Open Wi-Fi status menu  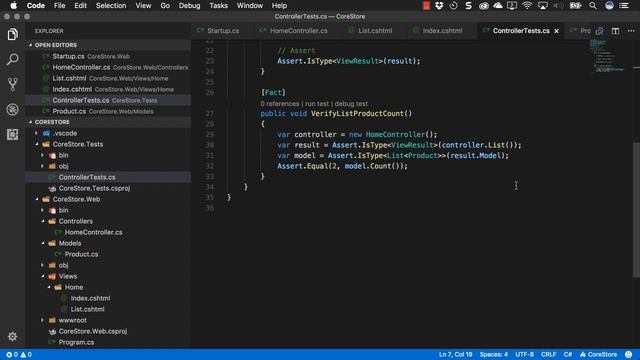527,5
